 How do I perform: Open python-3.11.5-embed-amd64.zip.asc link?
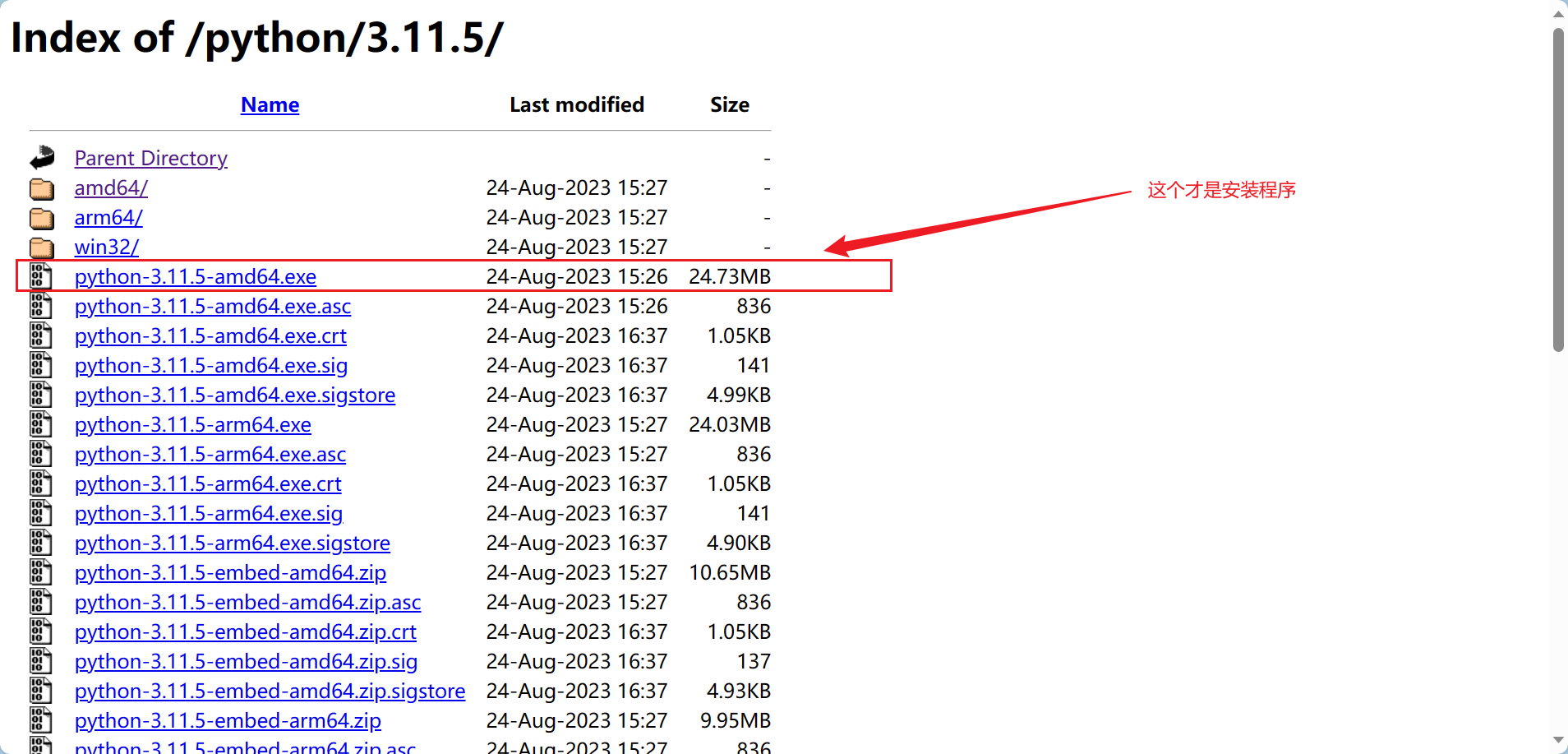click(248, 602)
